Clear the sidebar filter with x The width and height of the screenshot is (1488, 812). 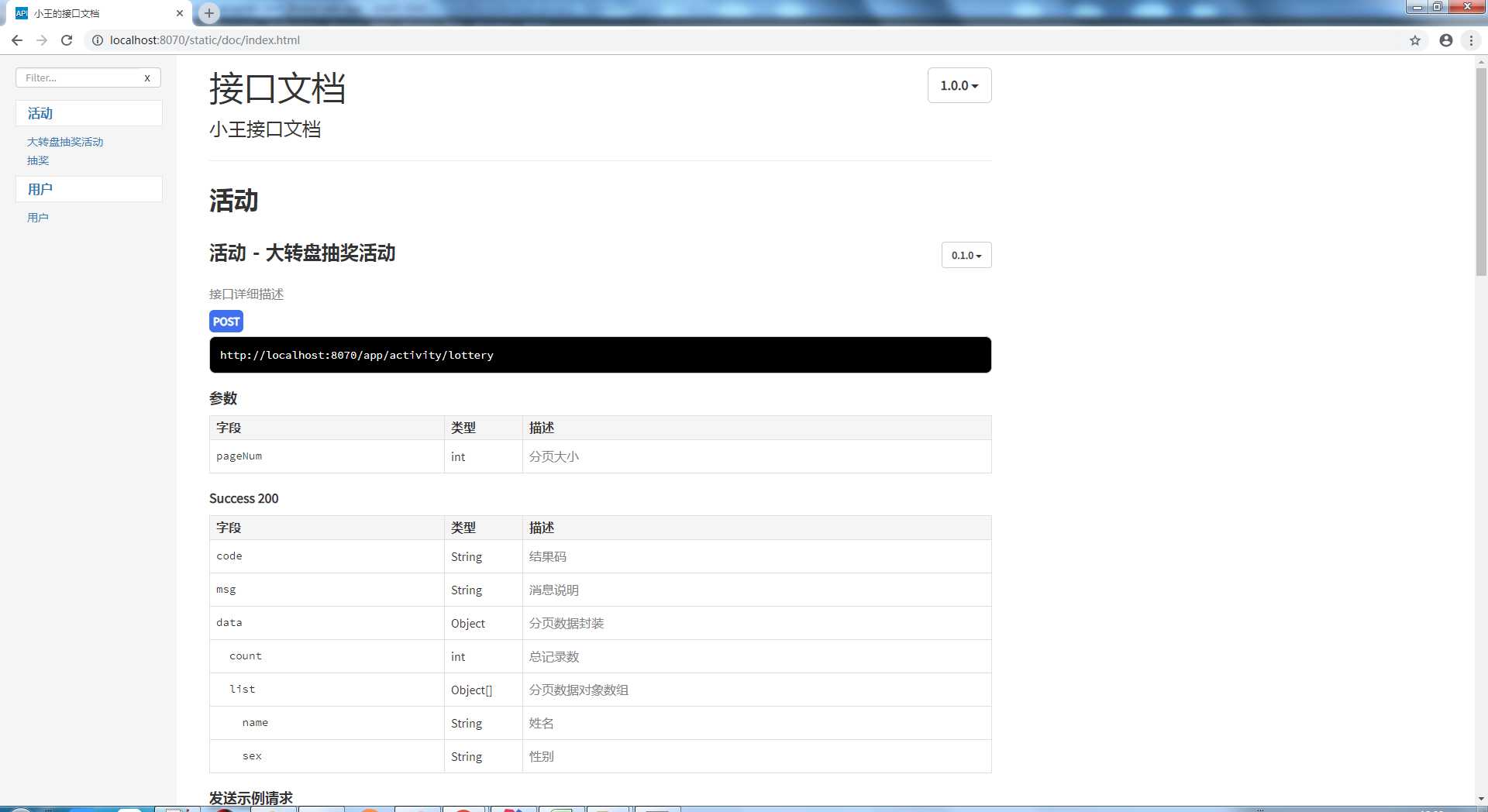147,77
